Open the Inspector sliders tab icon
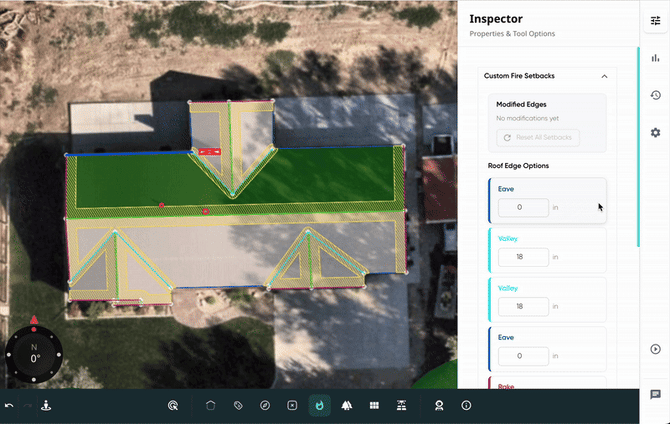This screenshot has height=424, width=670. [x=655, y=21]
